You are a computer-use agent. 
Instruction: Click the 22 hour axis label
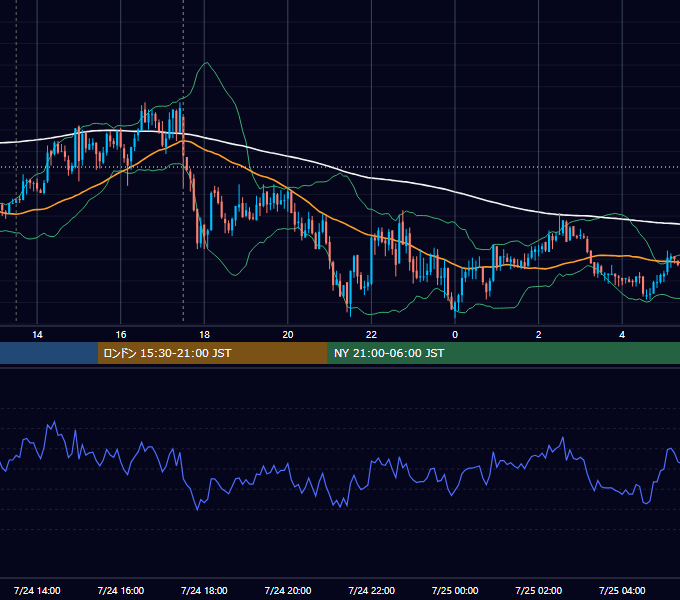371,335
